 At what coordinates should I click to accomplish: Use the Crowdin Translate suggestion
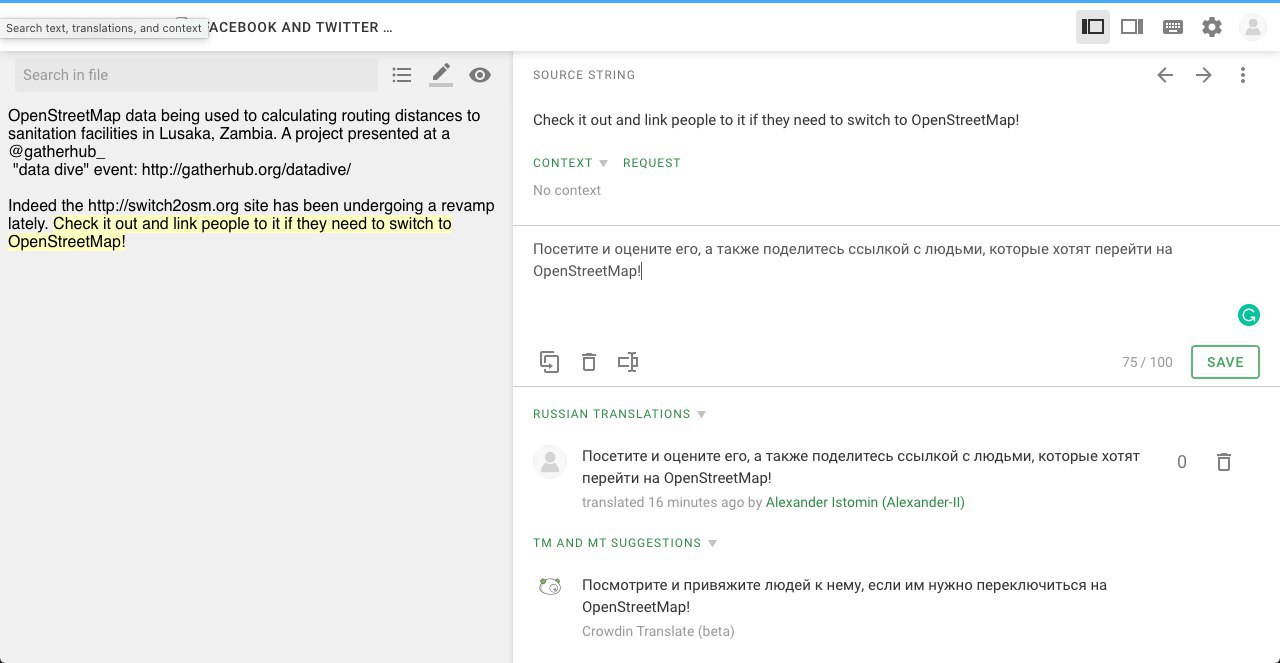tap(844, 596)
